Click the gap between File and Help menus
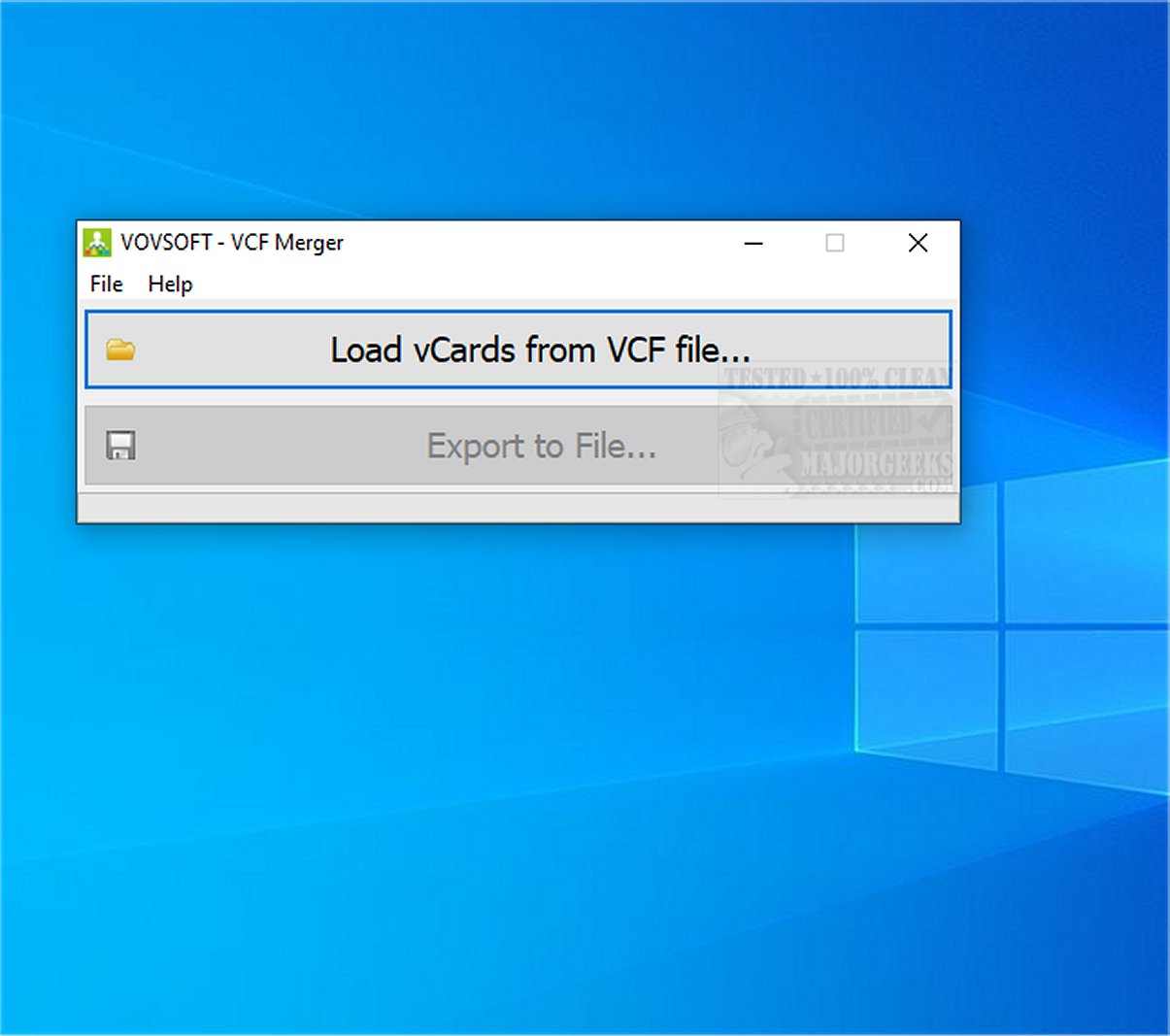The width and height of the screenshot is (1170, 1036). tap(136, 284)
